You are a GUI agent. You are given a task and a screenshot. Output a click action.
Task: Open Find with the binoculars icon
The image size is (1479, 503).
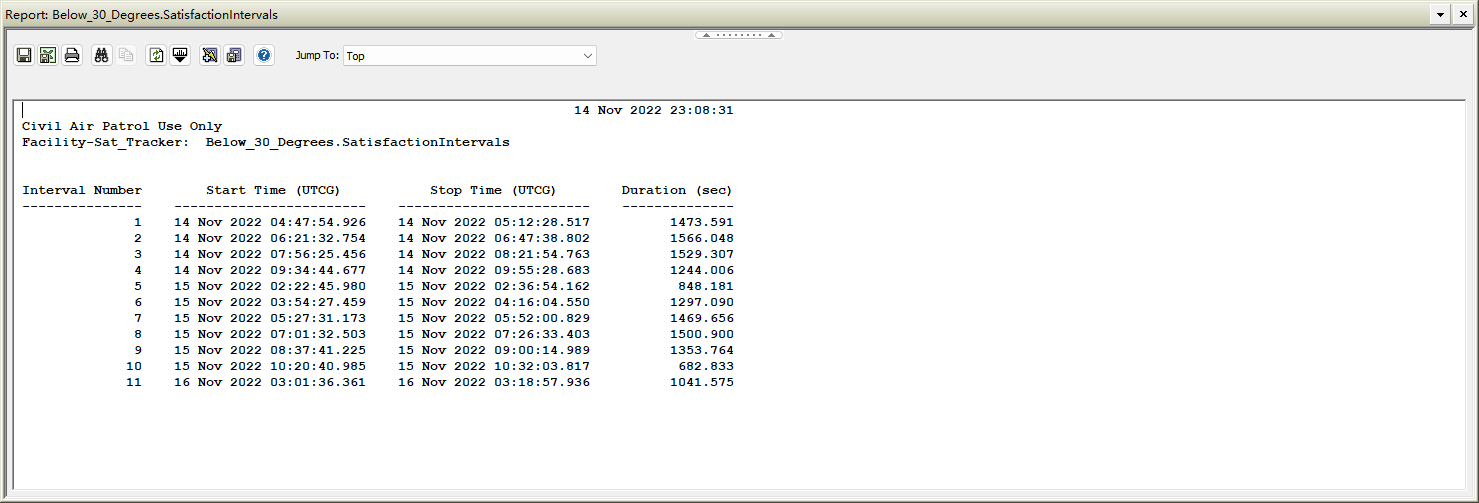point(101,56)
